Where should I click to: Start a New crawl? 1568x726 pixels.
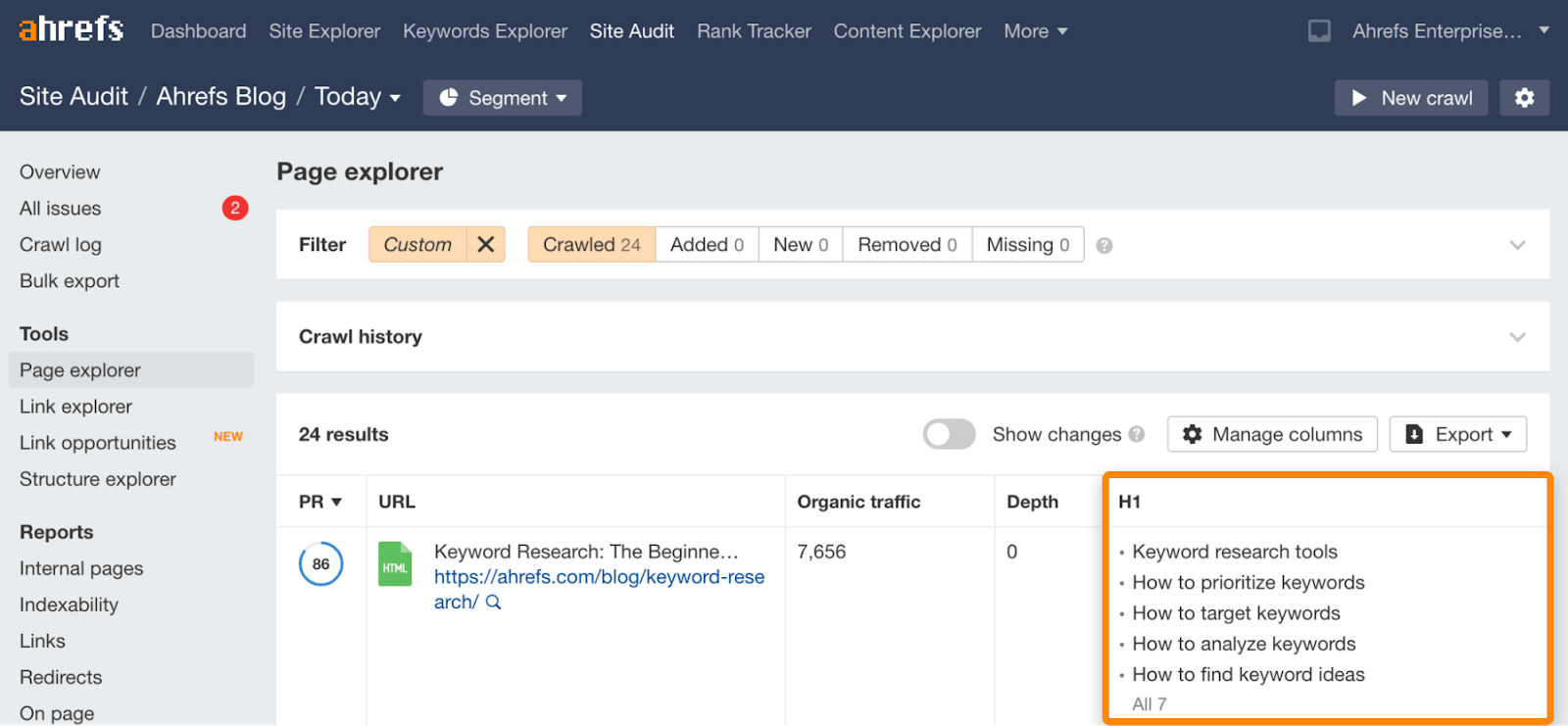[1411, 98]
